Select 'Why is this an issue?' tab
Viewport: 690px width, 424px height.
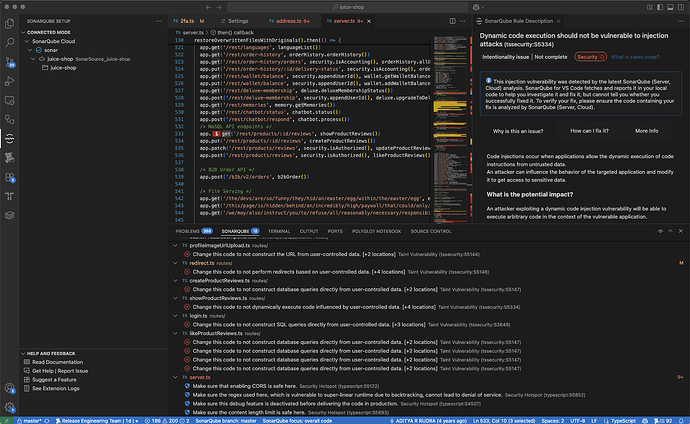[518, 131]
